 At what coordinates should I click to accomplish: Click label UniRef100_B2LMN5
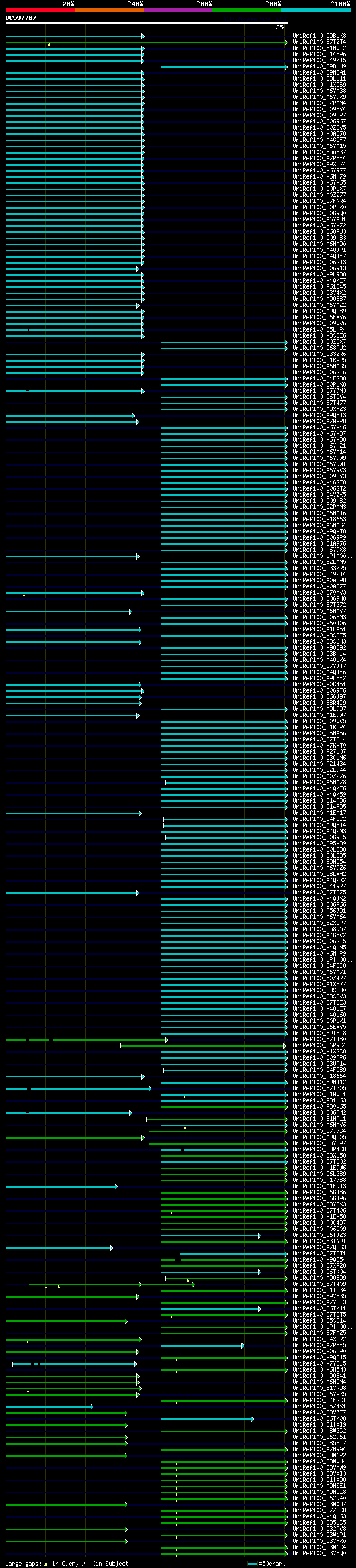[319, 562]
